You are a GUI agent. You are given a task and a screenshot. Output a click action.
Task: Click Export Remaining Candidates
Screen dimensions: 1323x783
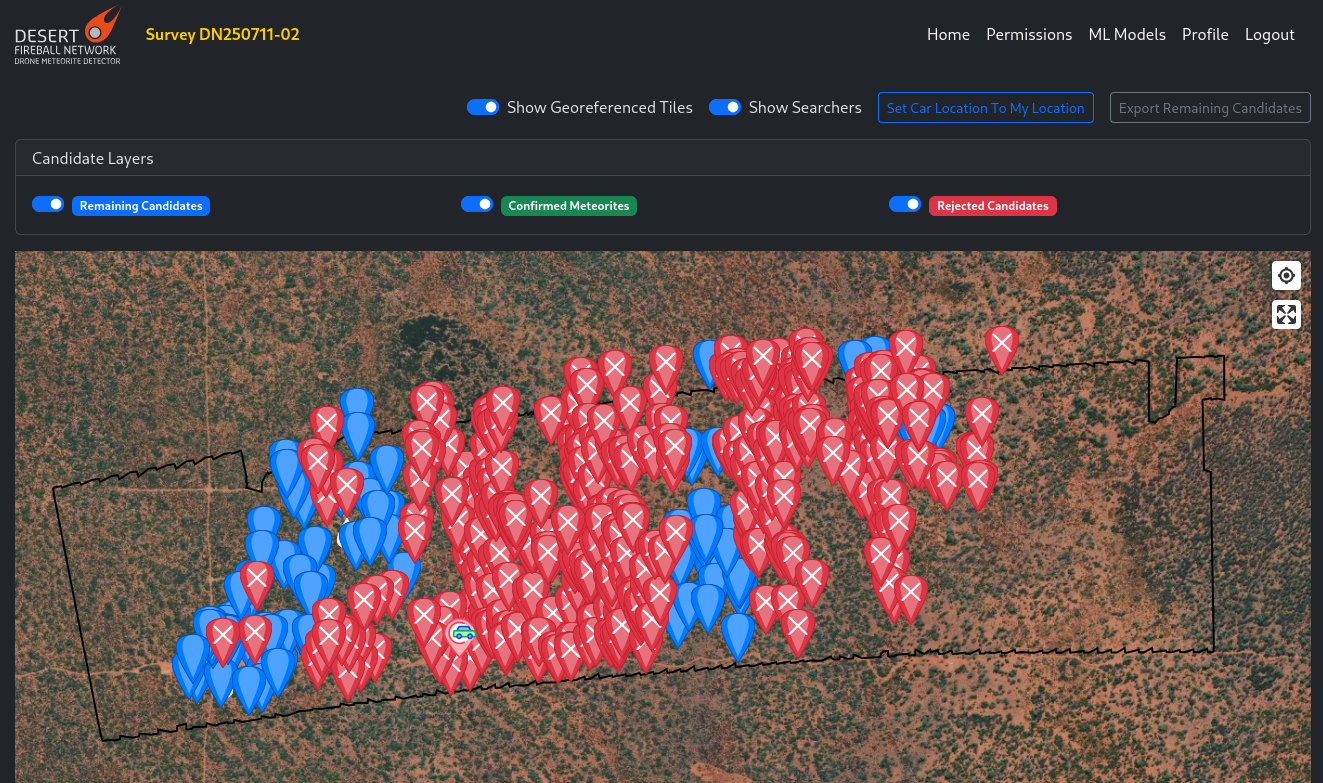[1210, 107]
